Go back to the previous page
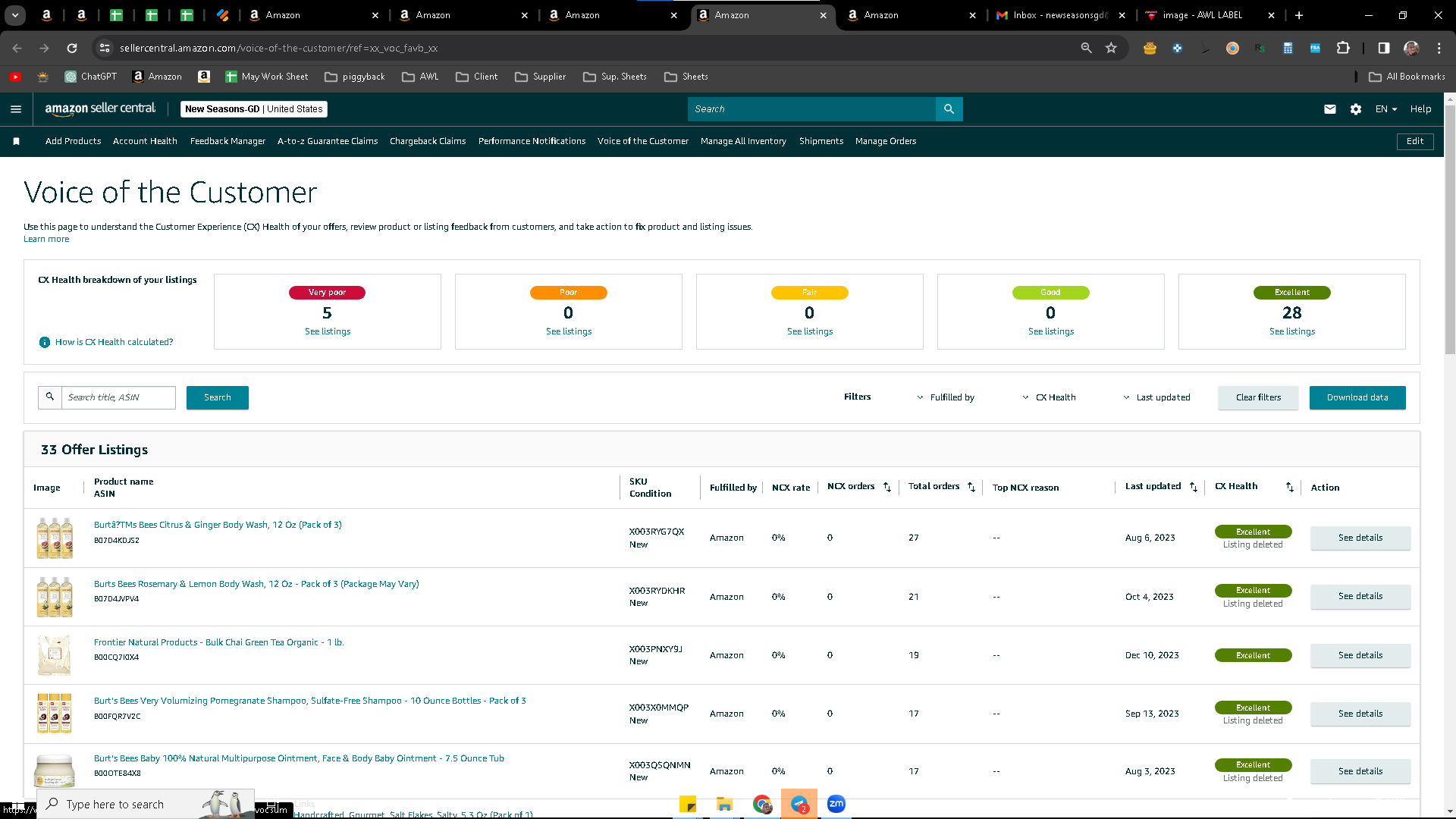This screenshot has width=1456, height=819. (x=17, y=48)
